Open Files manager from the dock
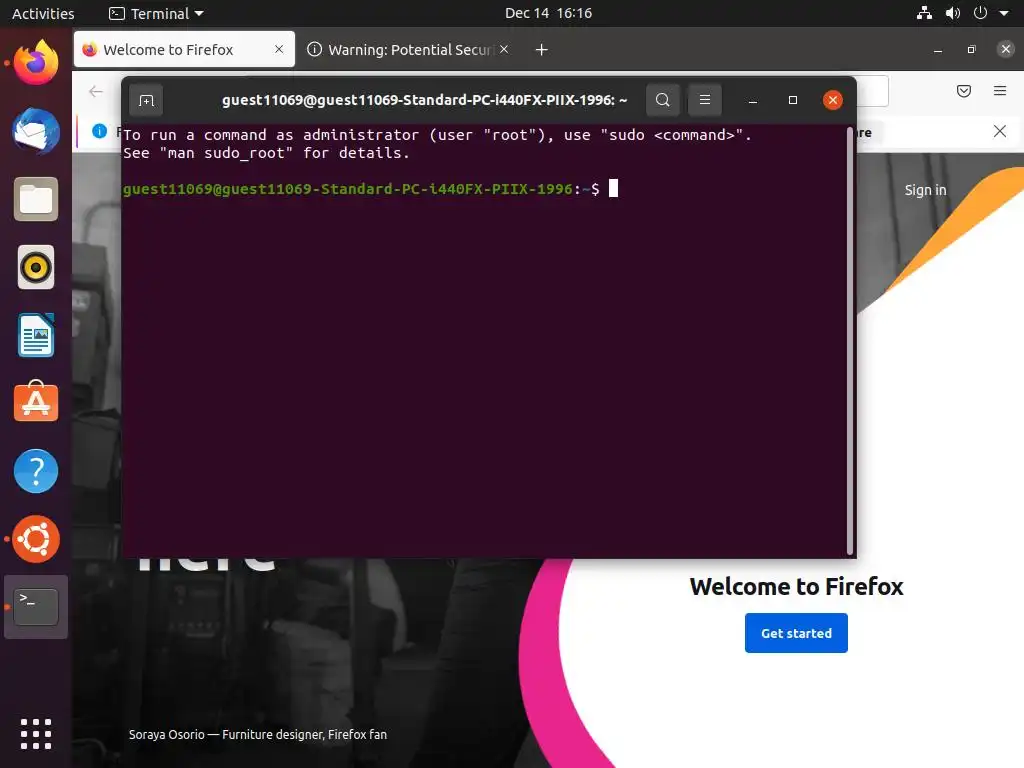The height and width of the screenshot is (768, 1024). (36, 199)
